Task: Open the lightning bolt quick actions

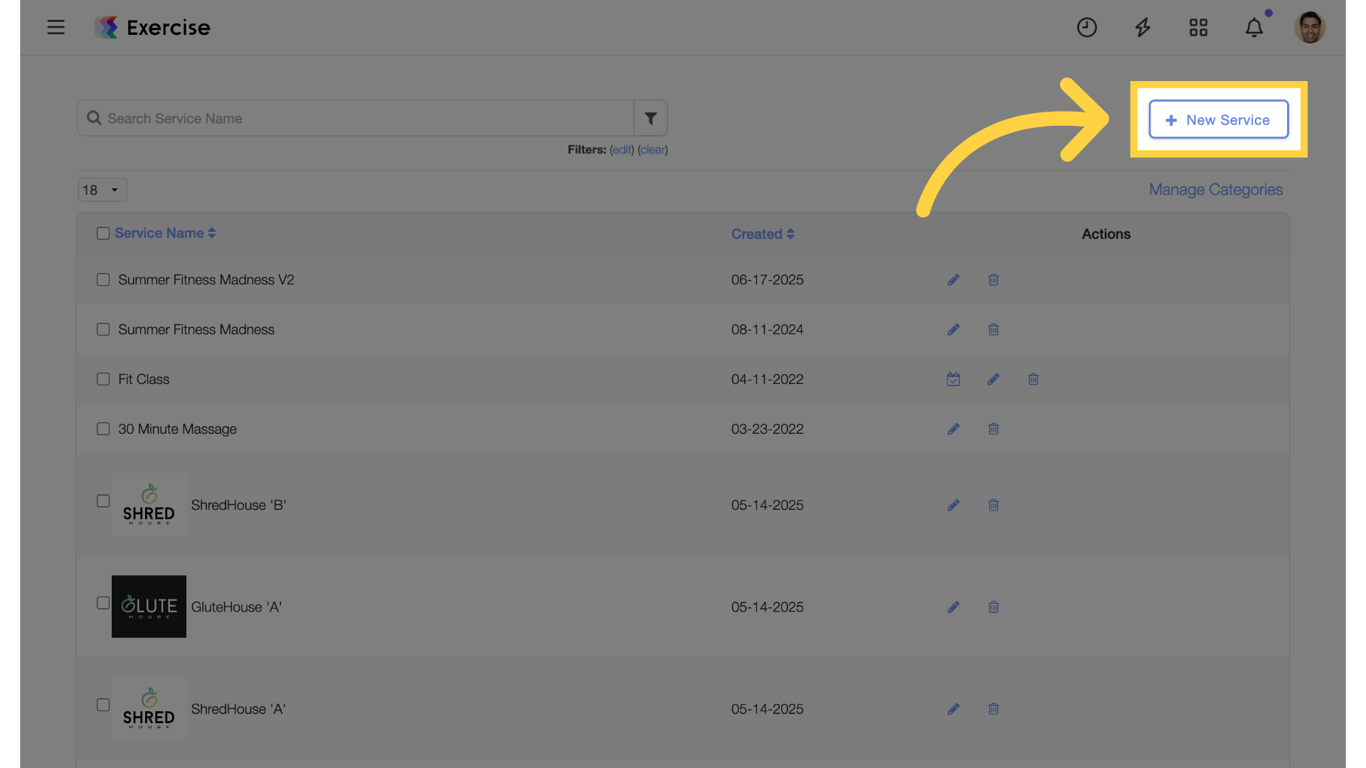Action: coord(1142,28)
